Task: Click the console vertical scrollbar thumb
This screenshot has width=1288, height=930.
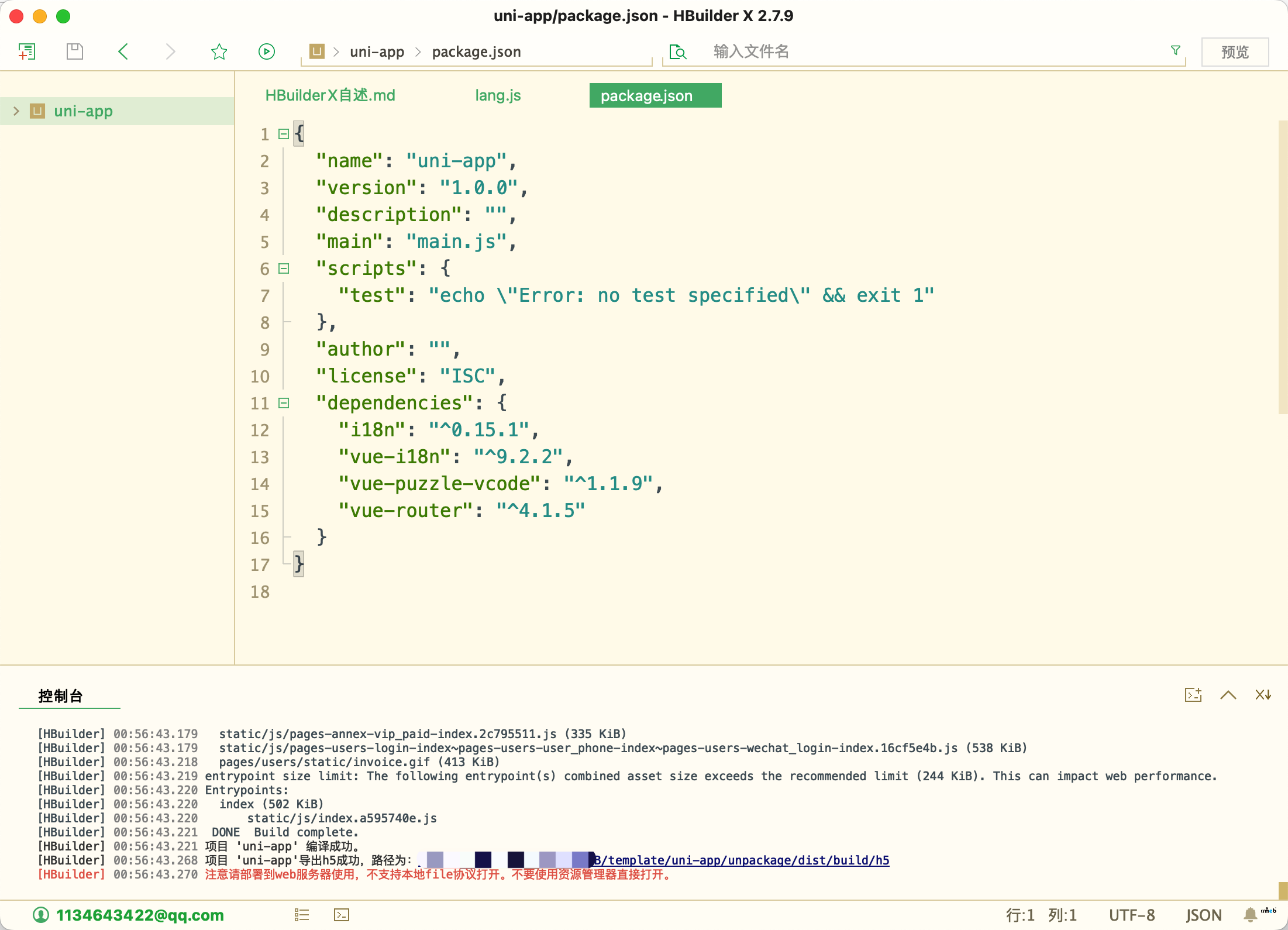Action: (x=1283, y=891)
